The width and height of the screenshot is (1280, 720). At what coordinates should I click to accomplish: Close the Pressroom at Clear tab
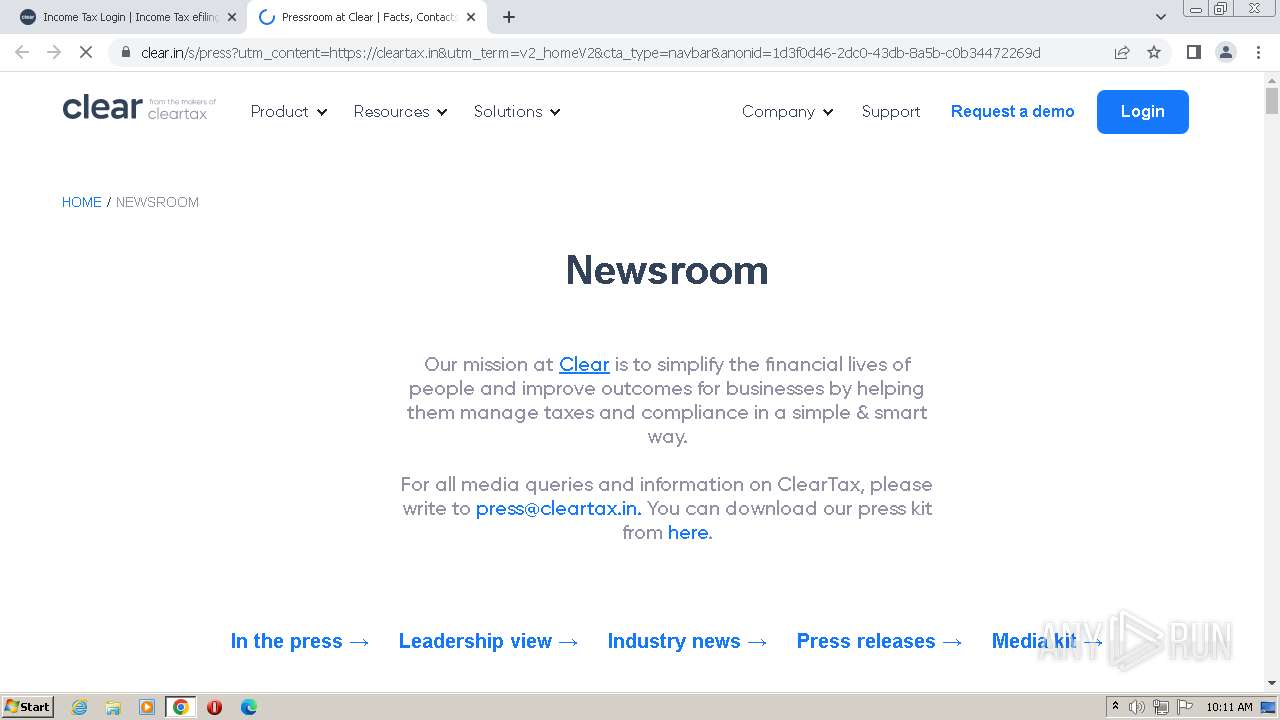tap(471, 17)
